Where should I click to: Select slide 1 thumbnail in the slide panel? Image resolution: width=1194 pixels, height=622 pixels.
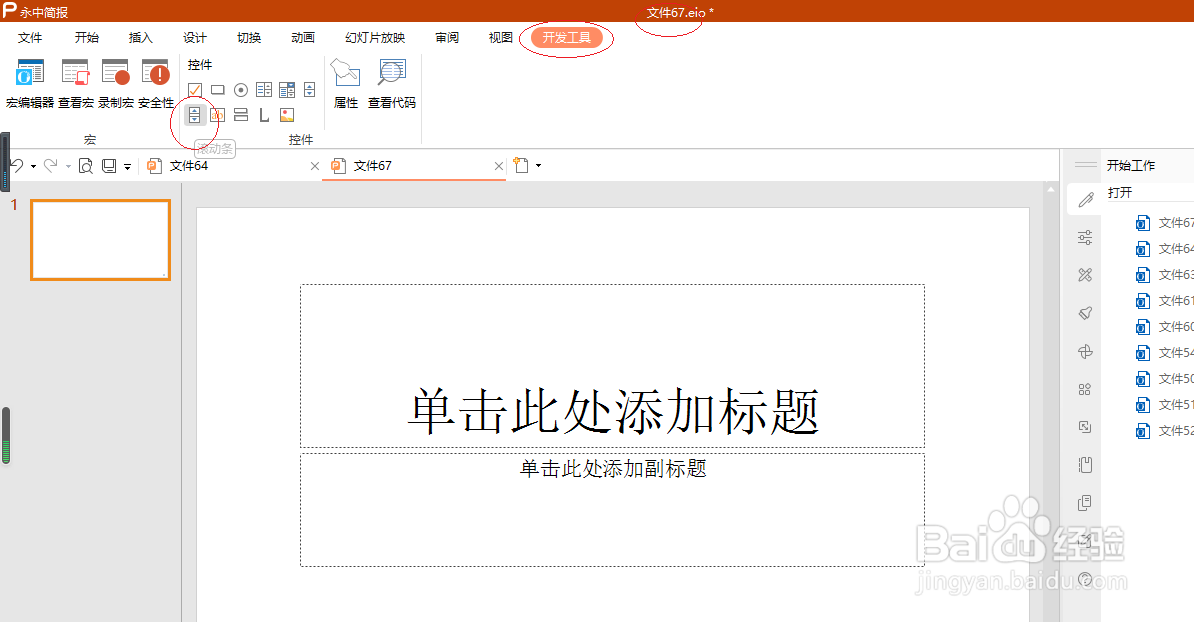pyautogui.click(x=100, y=239)
